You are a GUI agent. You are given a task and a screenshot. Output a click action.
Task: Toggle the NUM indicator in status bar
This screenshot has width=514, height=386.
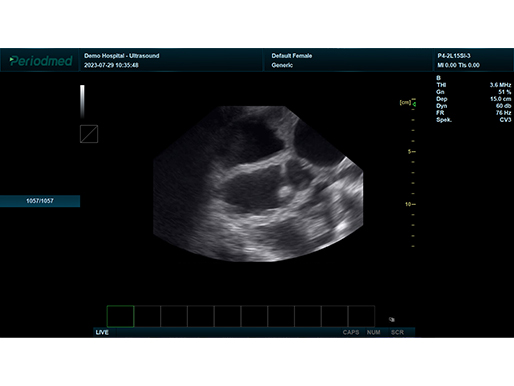373,332
